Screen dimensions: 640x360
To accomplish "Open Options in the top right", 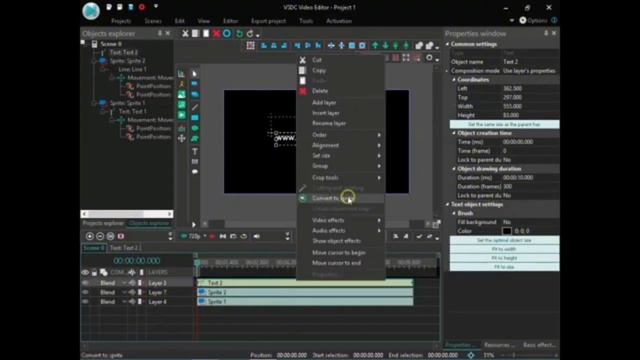I will (533, 20).
